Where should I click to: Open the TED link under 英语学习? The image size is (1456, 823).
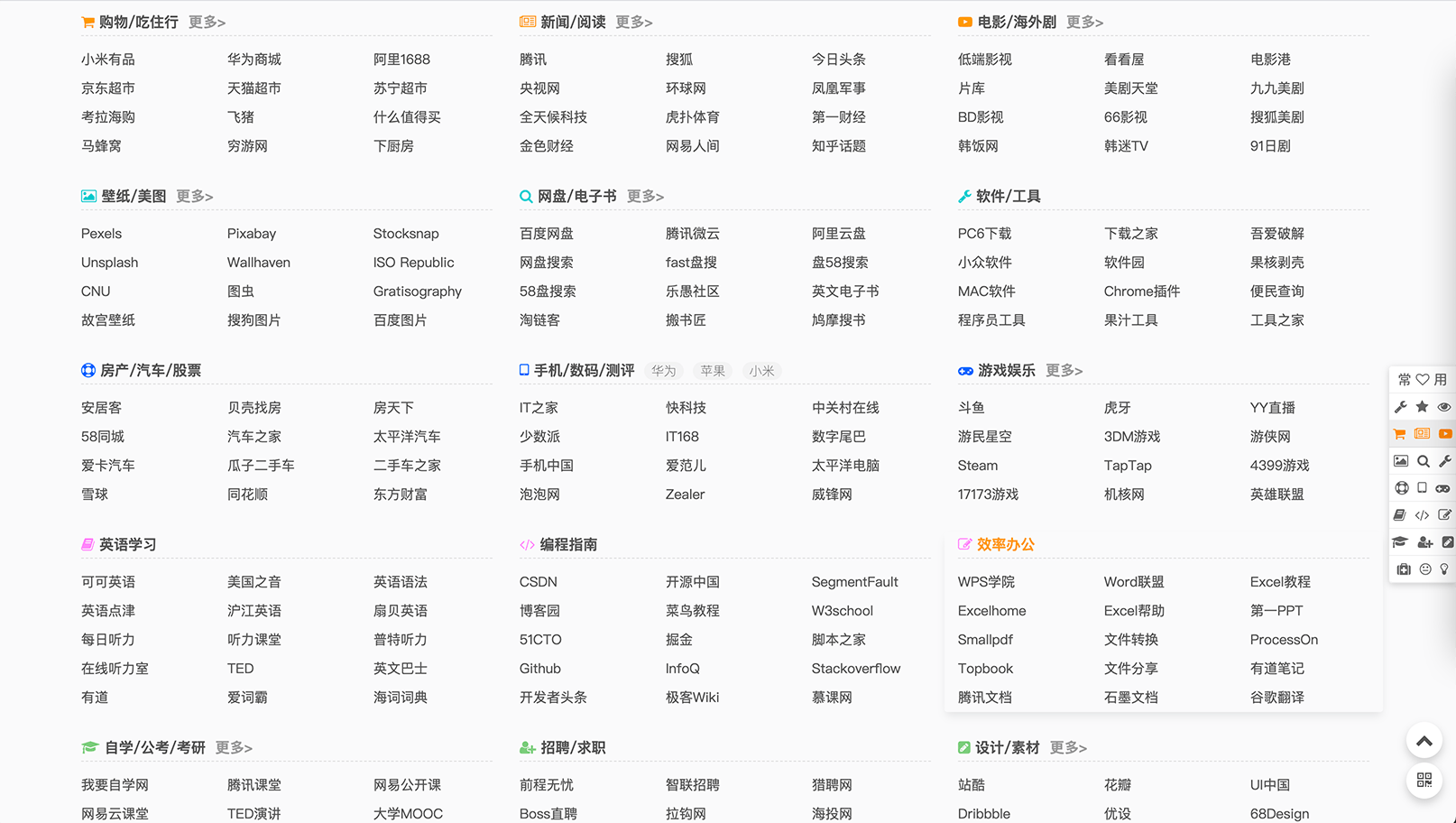(x=241, y=669)
